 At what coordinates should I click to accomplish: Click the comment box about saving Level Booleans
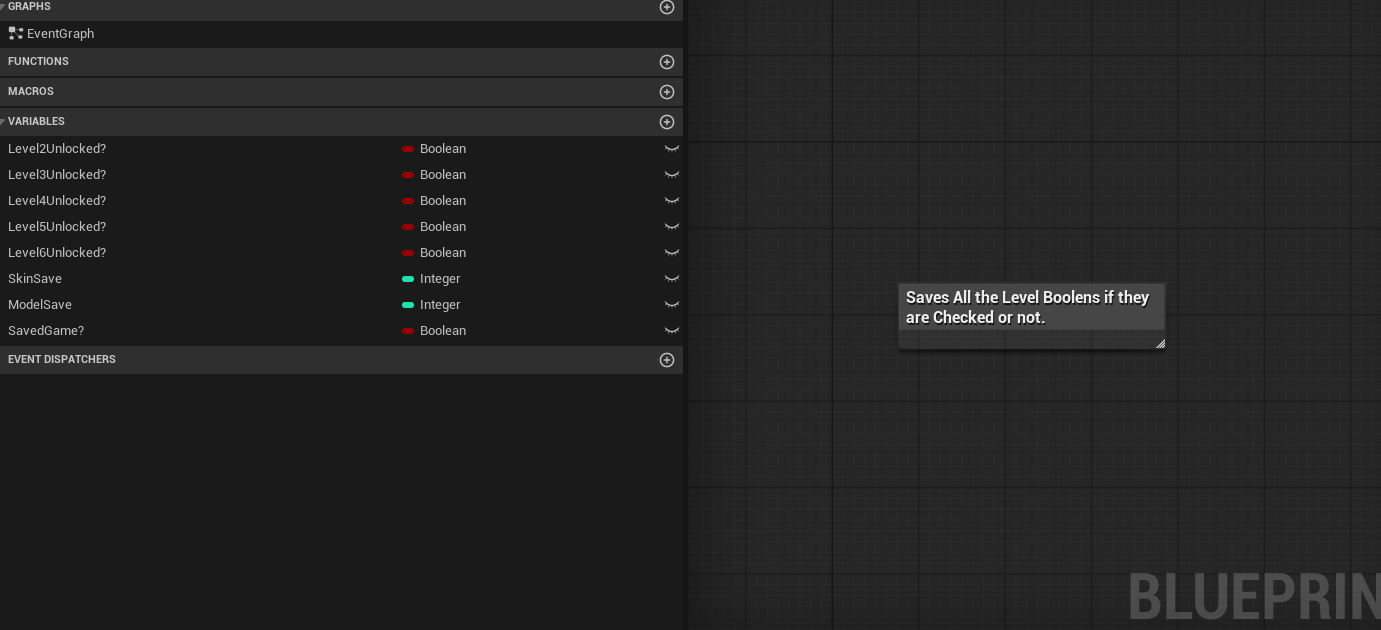pyautogui.click(x=1030, y=308)
